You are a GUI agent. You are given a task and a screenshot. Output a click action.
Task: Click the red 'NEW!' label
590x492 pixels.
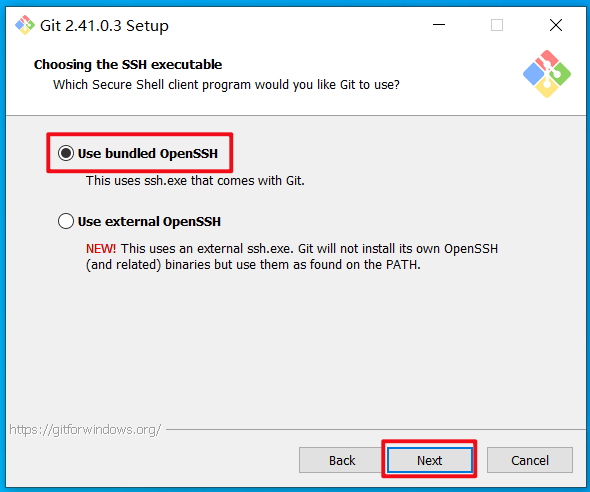(101, 249)
